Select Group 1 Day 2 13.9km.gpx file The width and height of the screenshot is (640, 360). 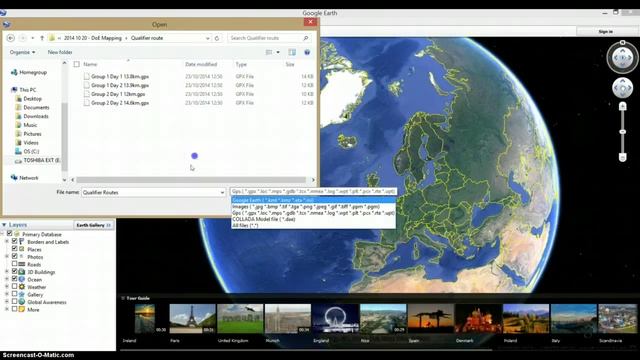click(x=120, y=85)
